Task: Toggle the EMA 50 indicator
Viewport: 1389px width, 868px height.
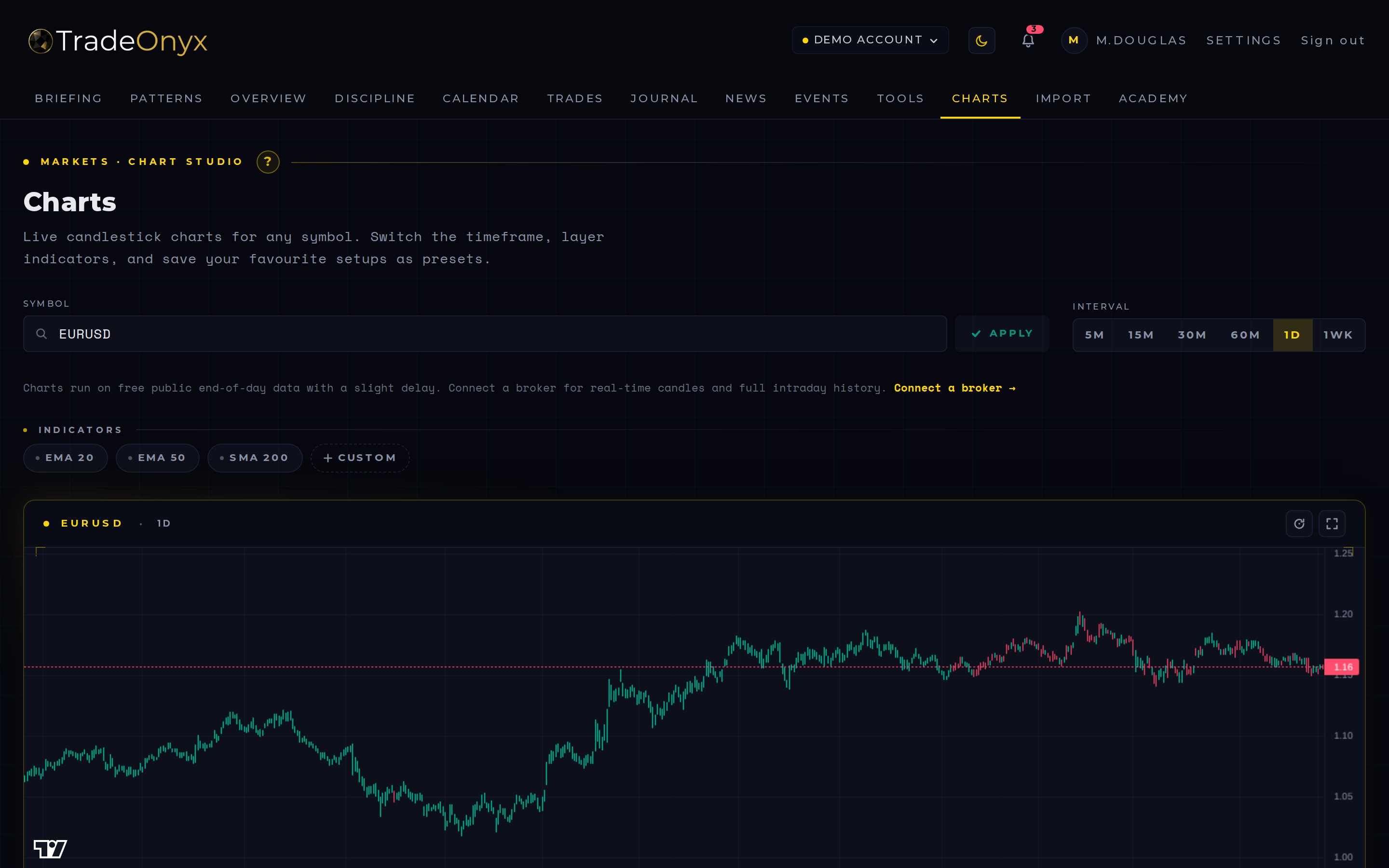Action: tap(158, 458)
